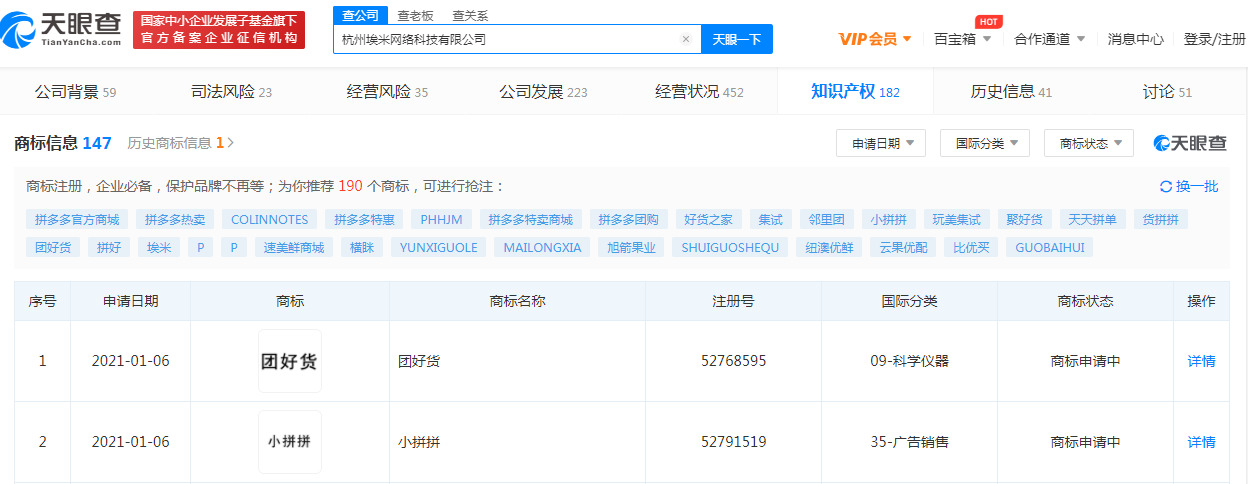Open the 讨论 tab
1248x484 pixels.
[1167, 92]
